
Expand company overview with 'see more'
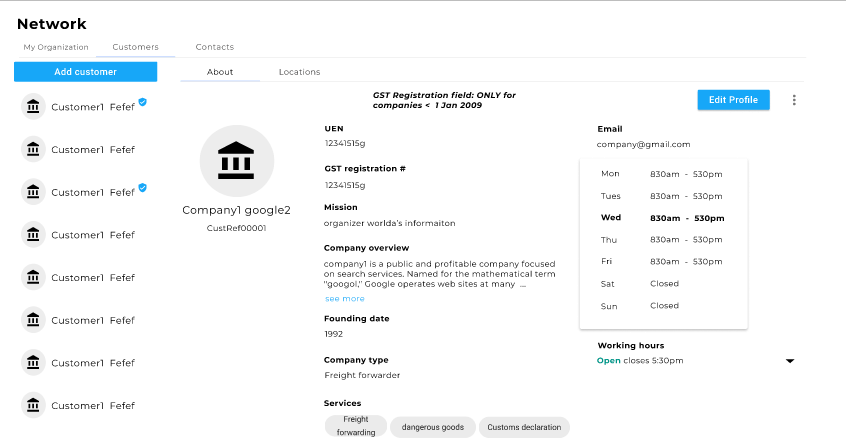tap(345, 299)
